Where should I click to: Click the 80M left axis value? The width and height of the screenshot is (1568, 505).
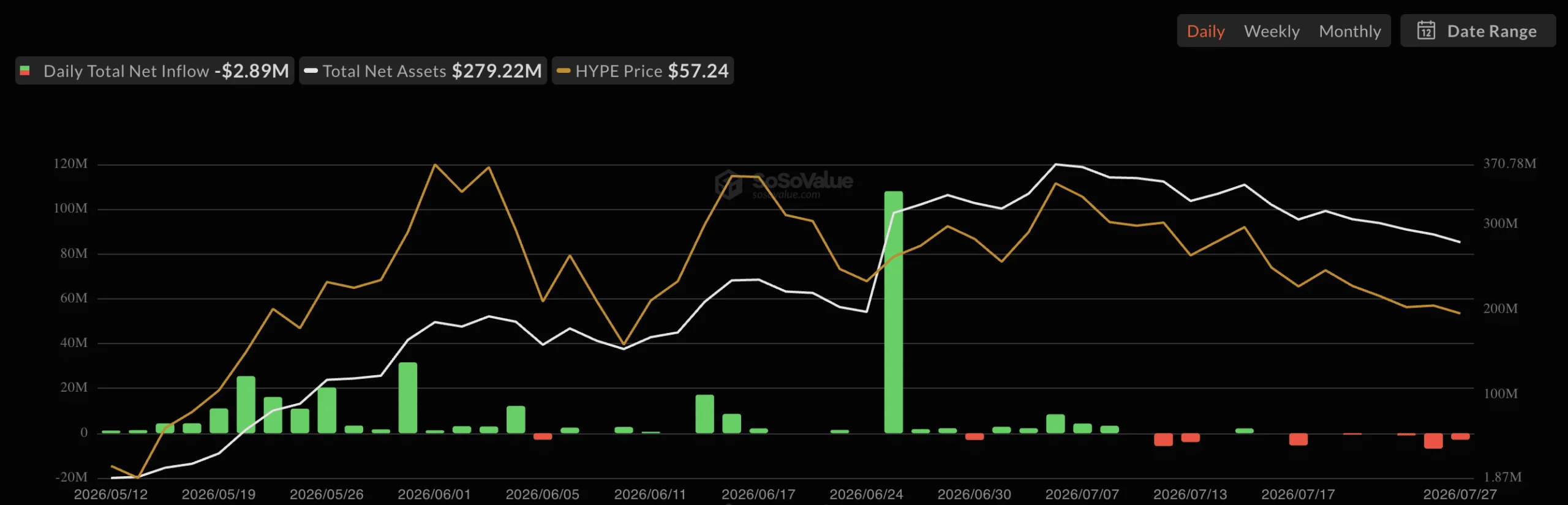[x=73, y=253]
